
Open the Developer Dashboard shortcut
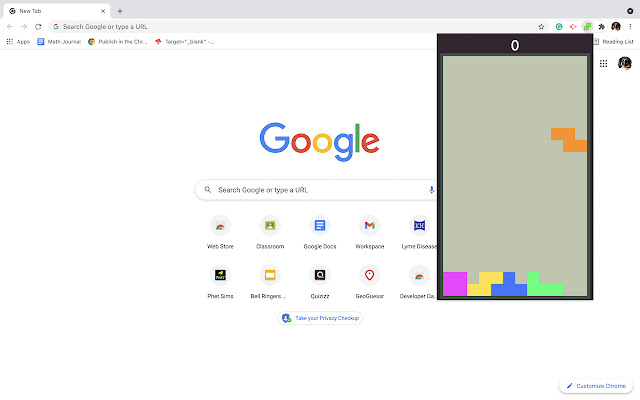[x=419, y=282]
